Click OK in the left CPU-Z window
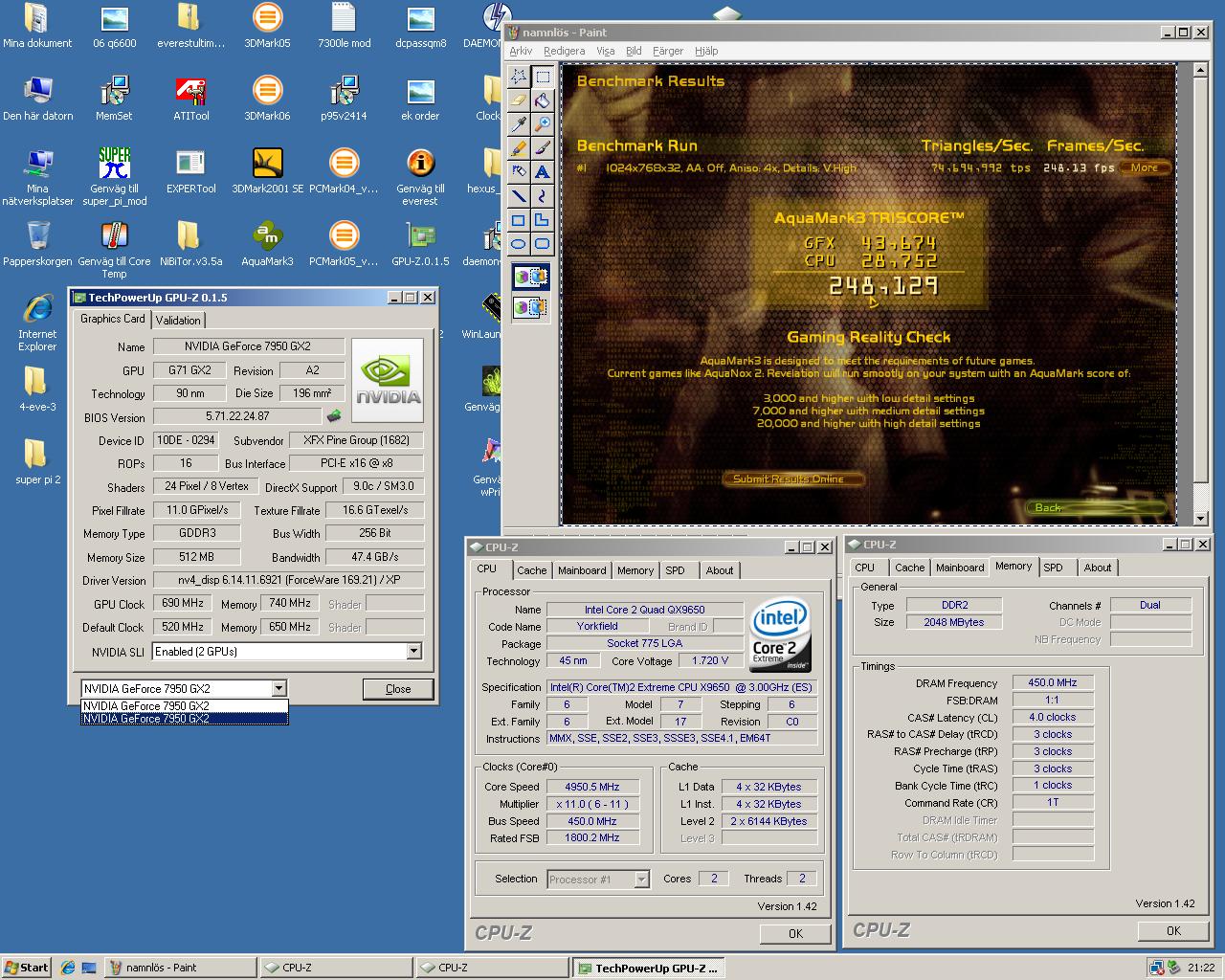This screenshot has width=1225, height=980. click(795, 933)
